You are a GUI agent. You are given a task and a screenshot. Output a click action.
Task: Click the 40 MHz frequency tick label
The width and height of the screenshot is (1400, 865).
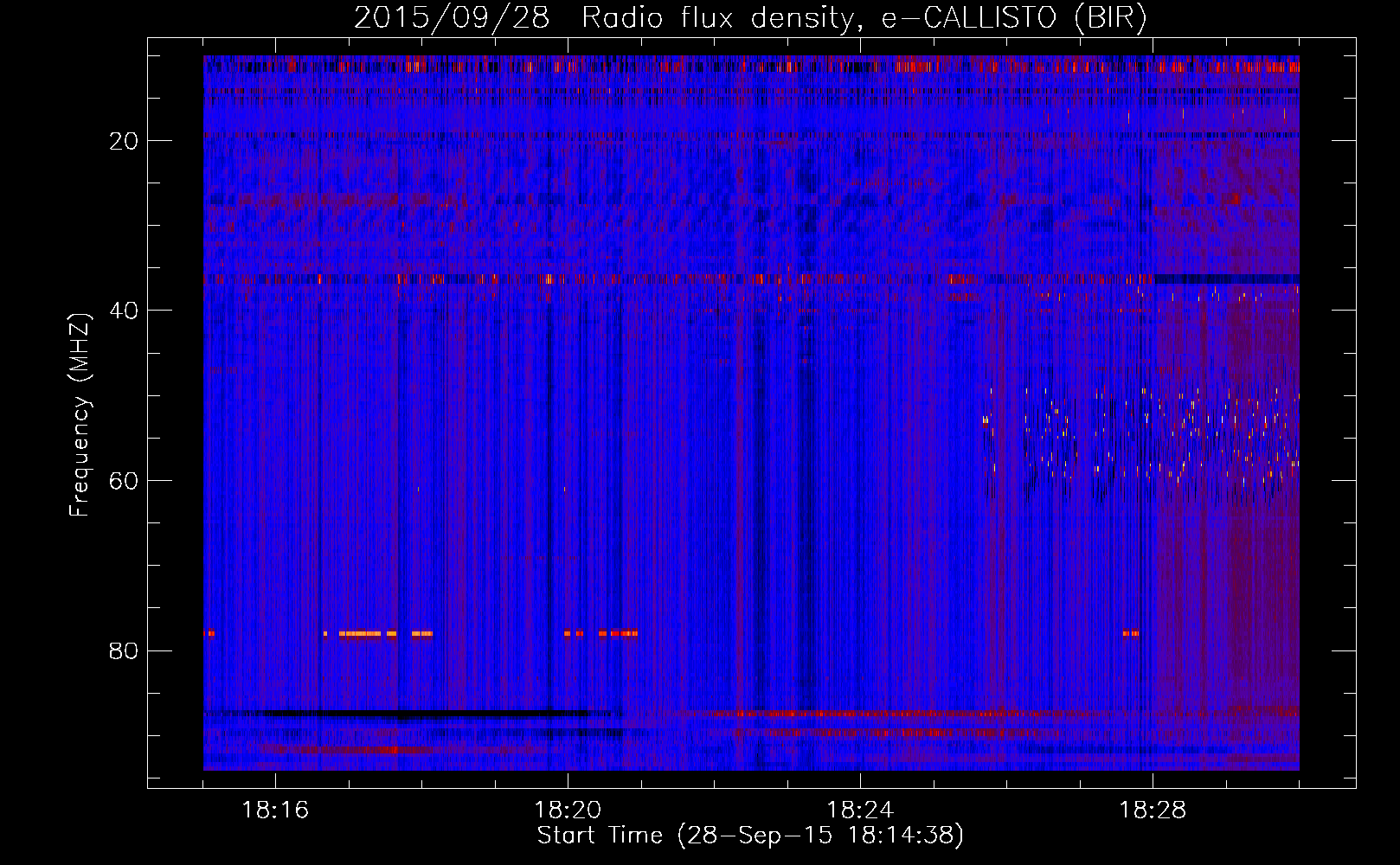124,311
